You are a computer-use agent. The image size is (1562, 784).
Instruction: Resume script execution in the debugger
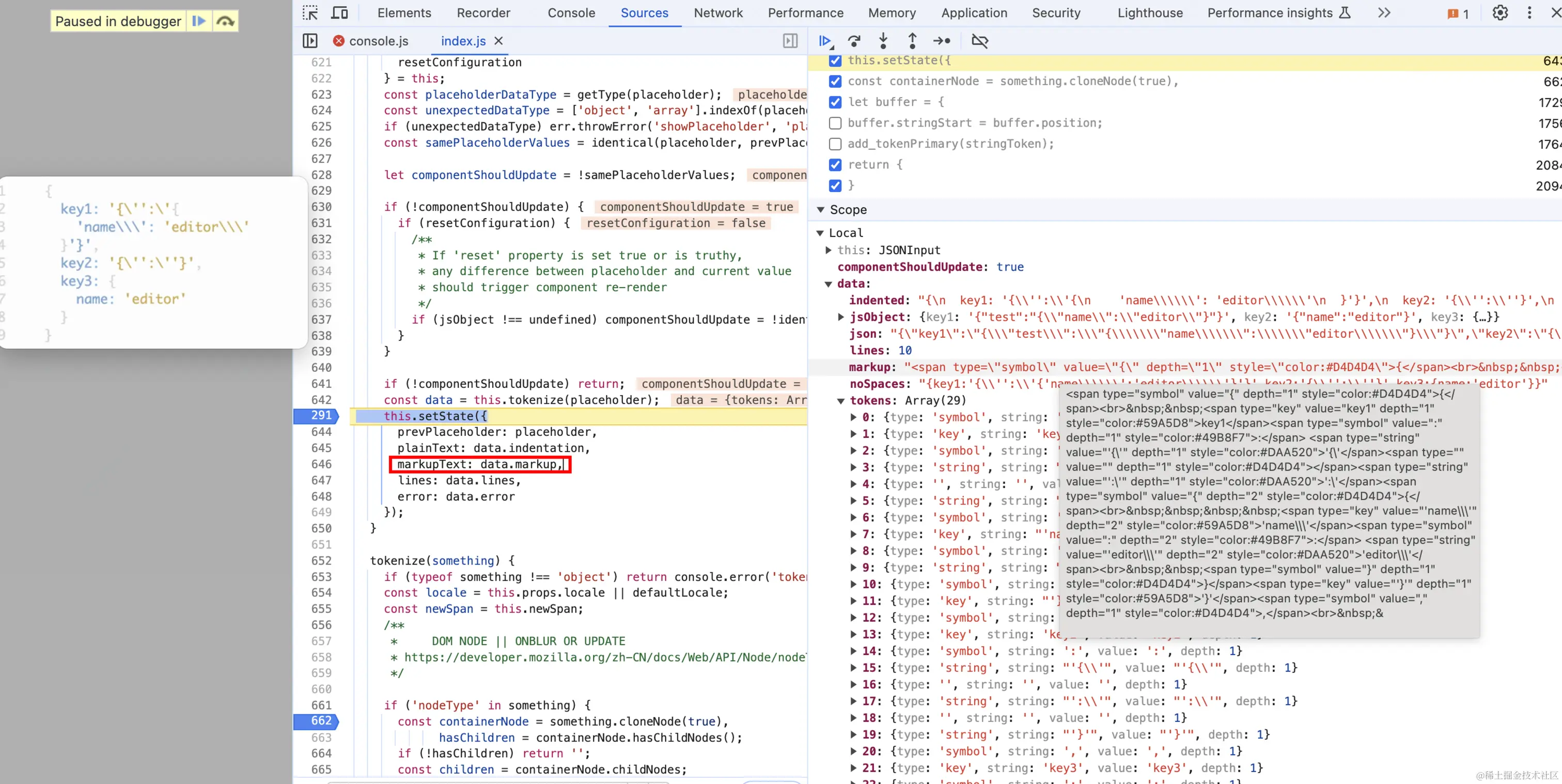825,41
